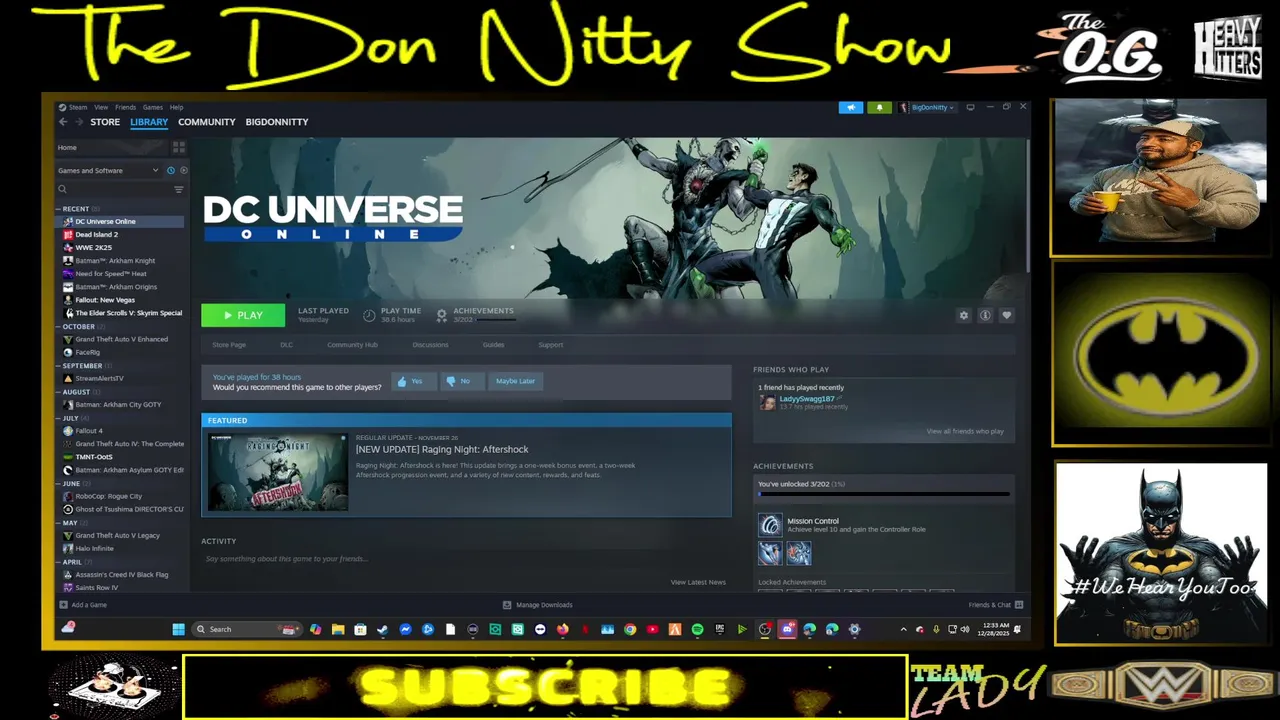The image size is (1280, 720).
Task: Open the Discussions link
Action: (430, 345)
